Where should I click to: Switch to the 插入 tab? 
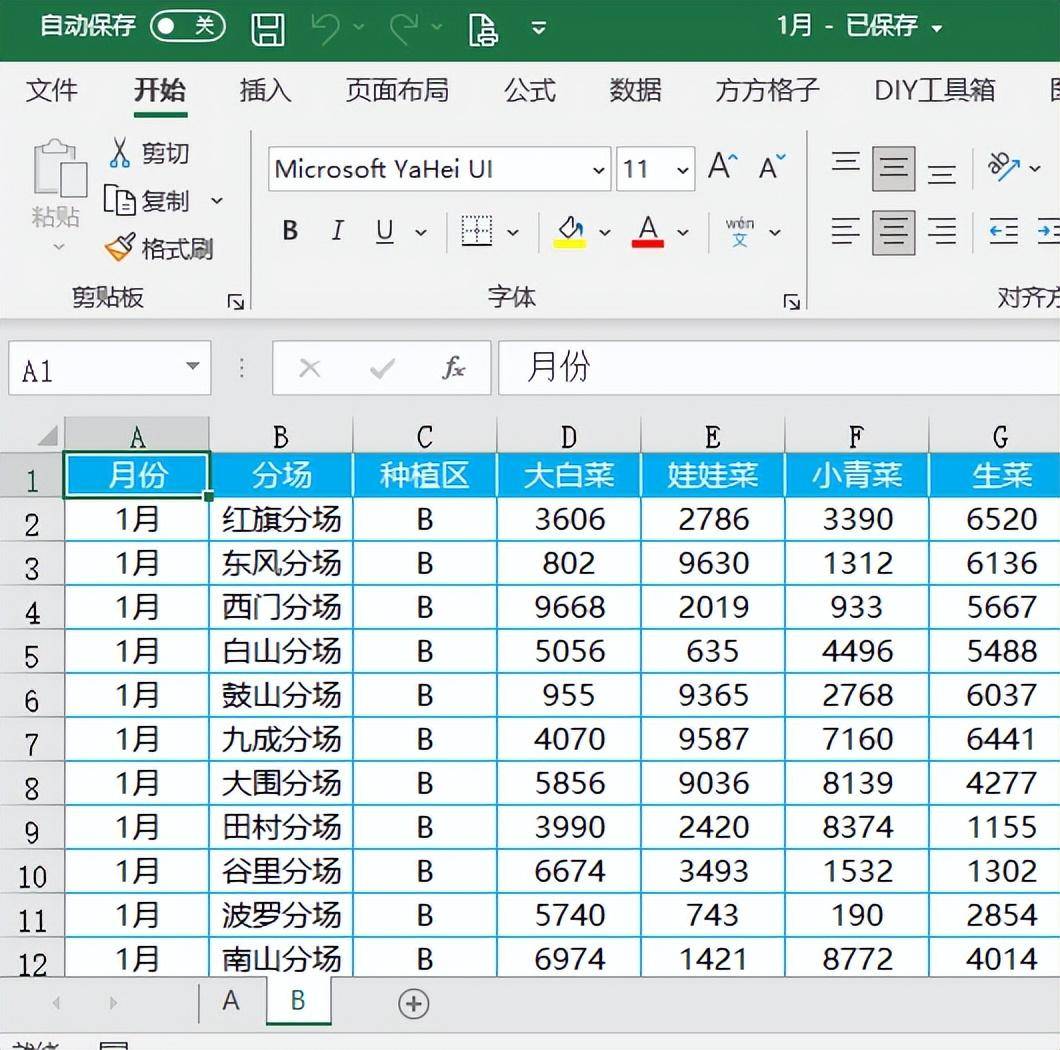point(266,90)
